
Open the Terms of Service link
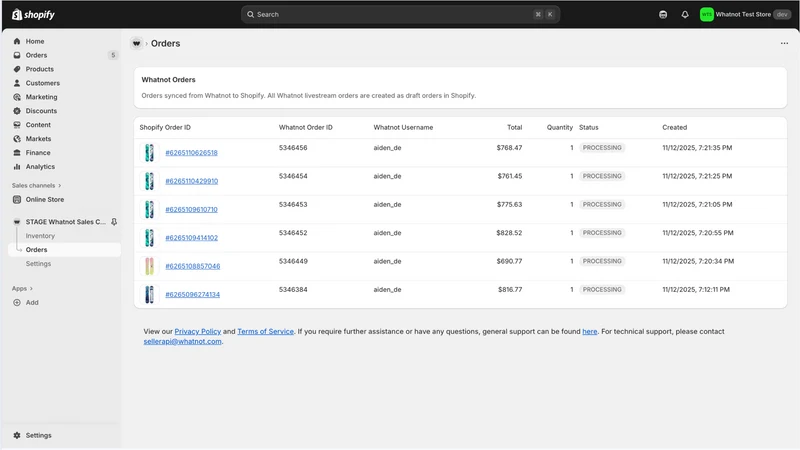[265, 331]
